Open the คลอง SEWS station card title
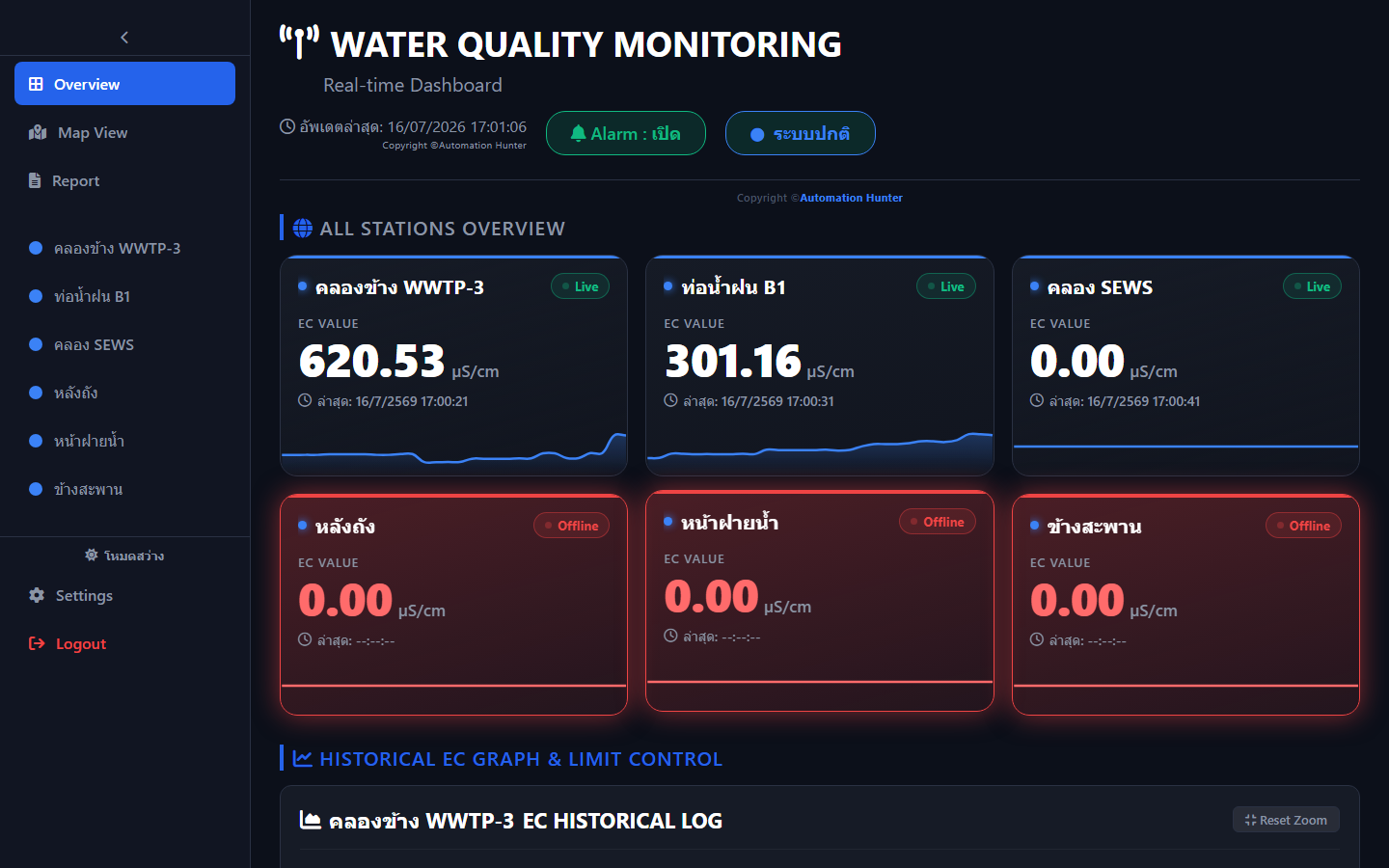 tap(1100, 287)
